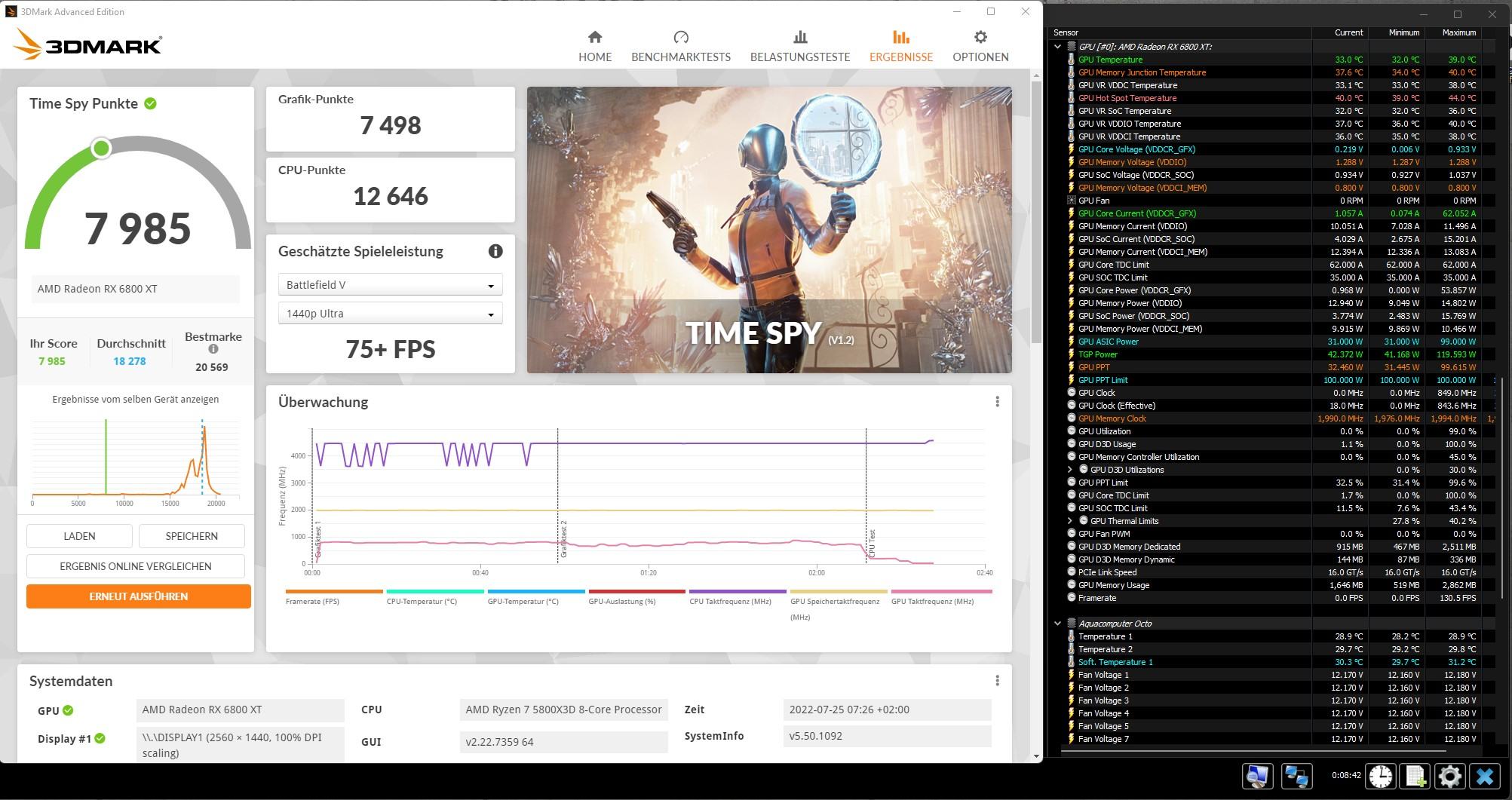
Task: Open the HOME tab in 3DMark
Action: point(595,46)
